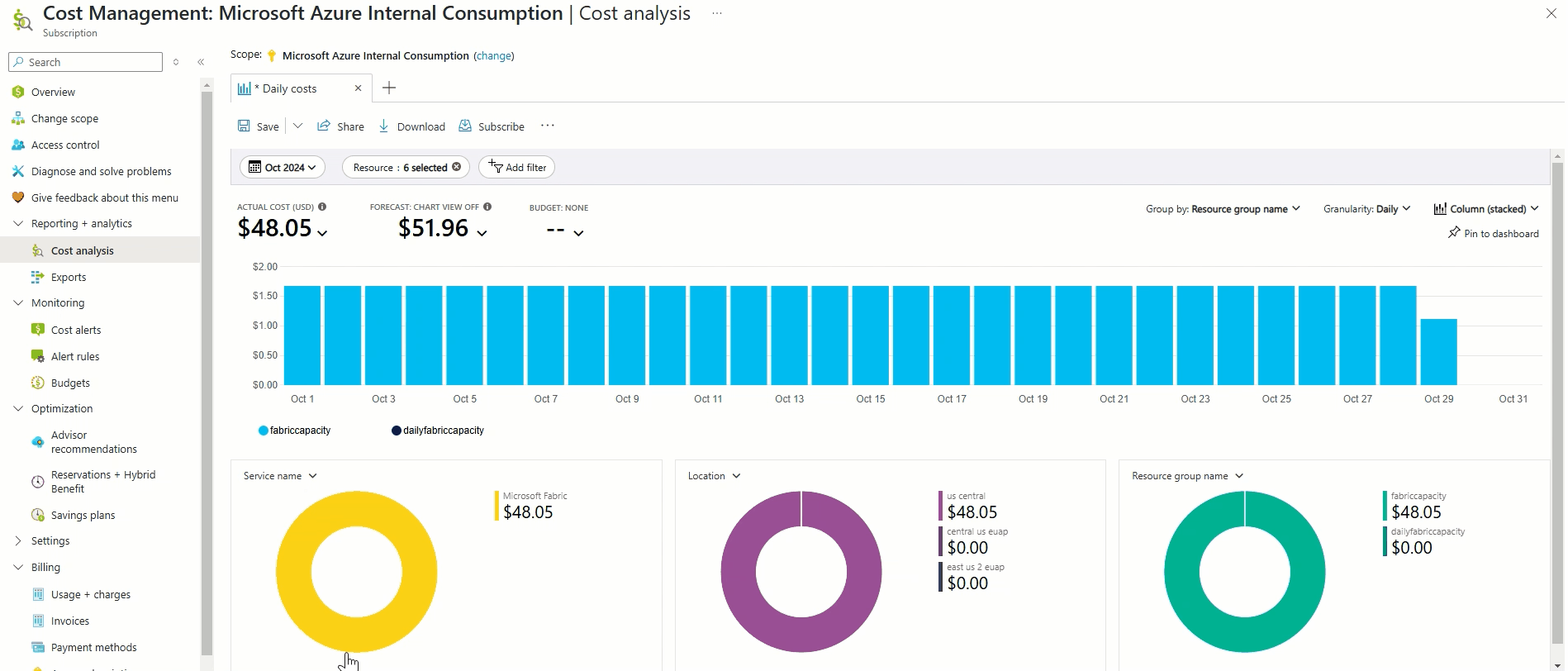Open the title ellipsis menu
The width and height of the screenshot is (1568, 671).
coord(717,13)
